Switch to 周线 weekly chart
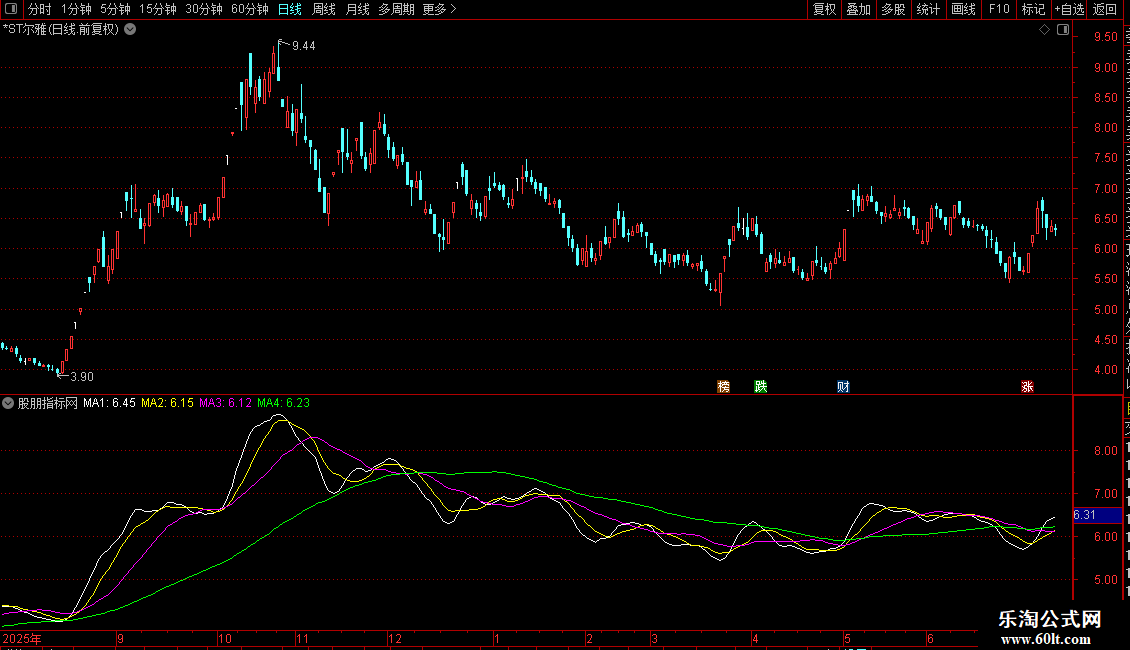The width and height of the screenshot is (1130, 650). tap(324, 9)
